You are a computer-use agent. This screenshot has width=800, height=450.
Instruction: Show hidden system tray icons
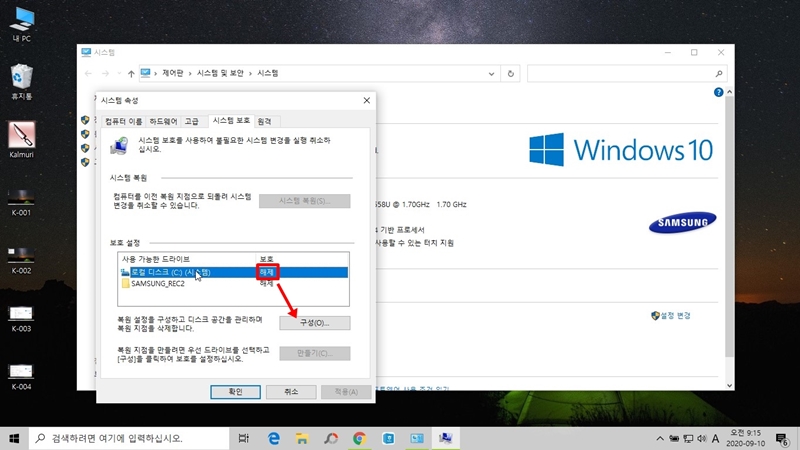click(x=660, y=439)
